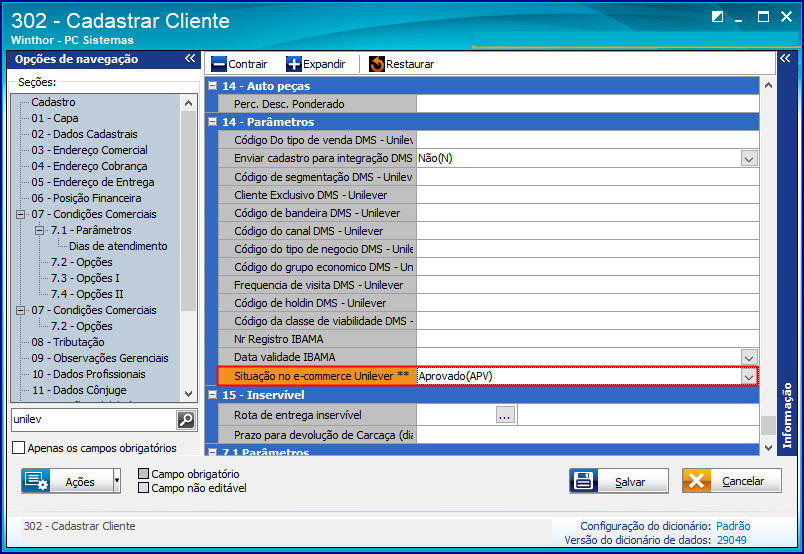
Task: Click the Cancelar X icon
Action: click(696, 481)
